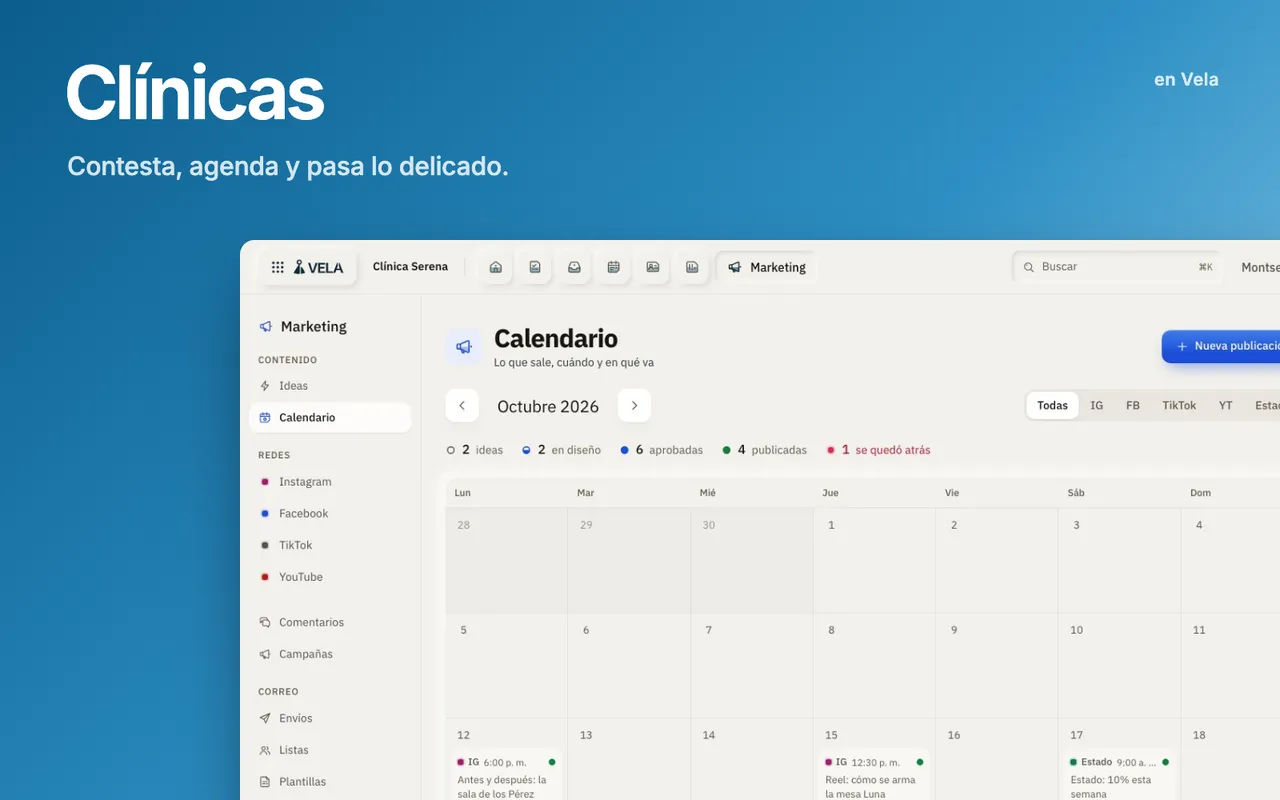Open Comentarios in the sidebar
Screen dimensions: 1280x800
click(x=330, y=622)
